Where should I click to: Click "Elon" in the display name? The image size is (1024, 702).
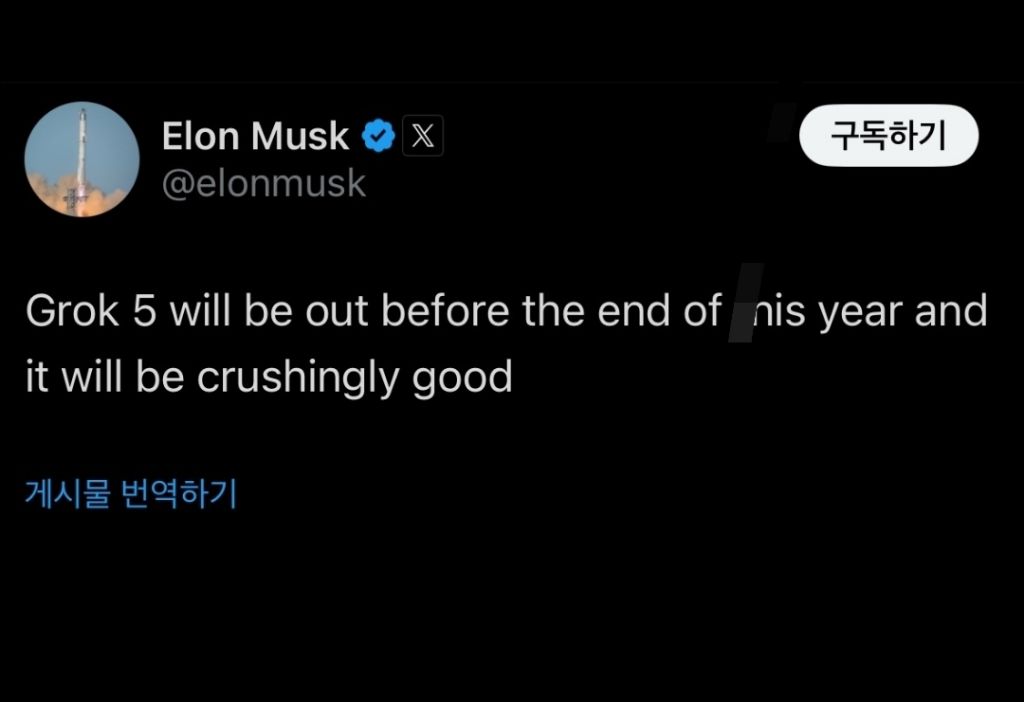(x=200, y=136)
